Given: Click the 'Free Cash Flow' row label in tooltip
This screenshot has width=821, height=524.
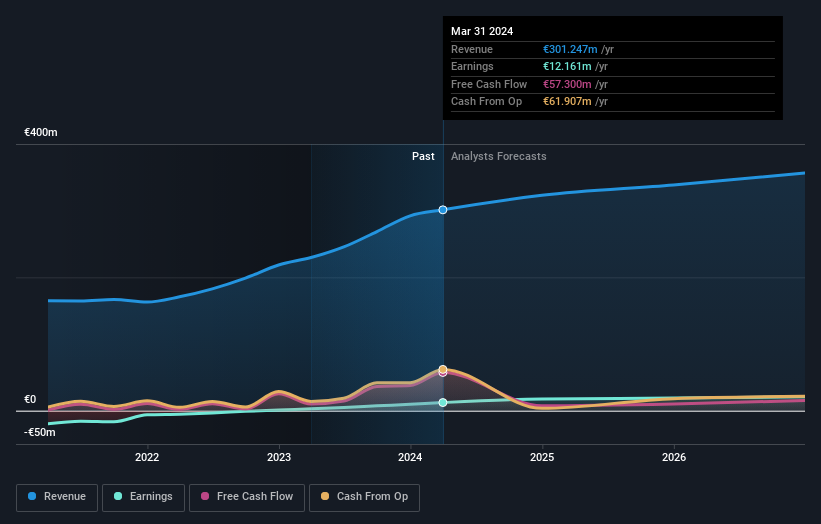Looking at the screenshot, I should point(489,84).
